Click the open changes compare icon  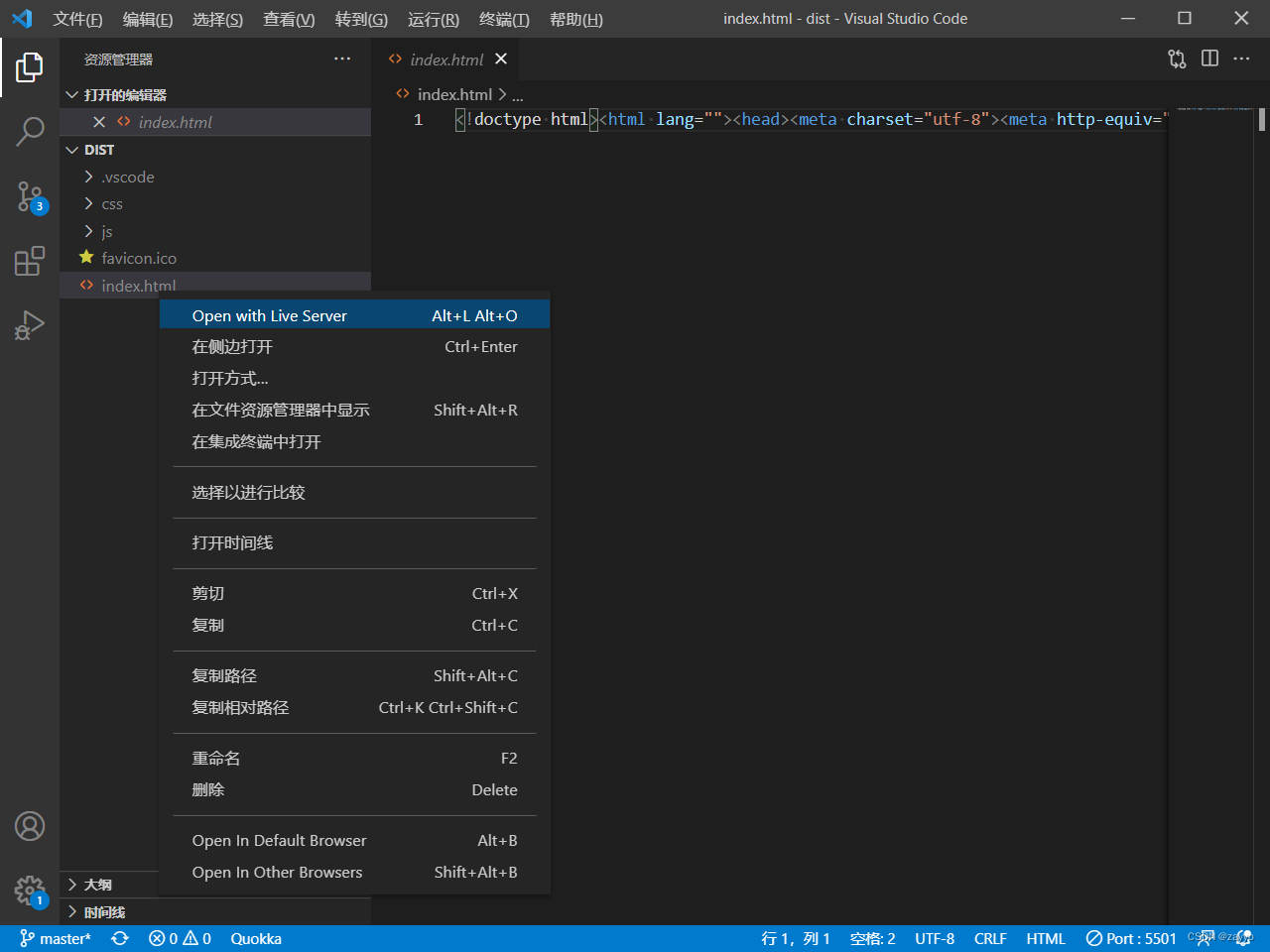click(1177, 59)
